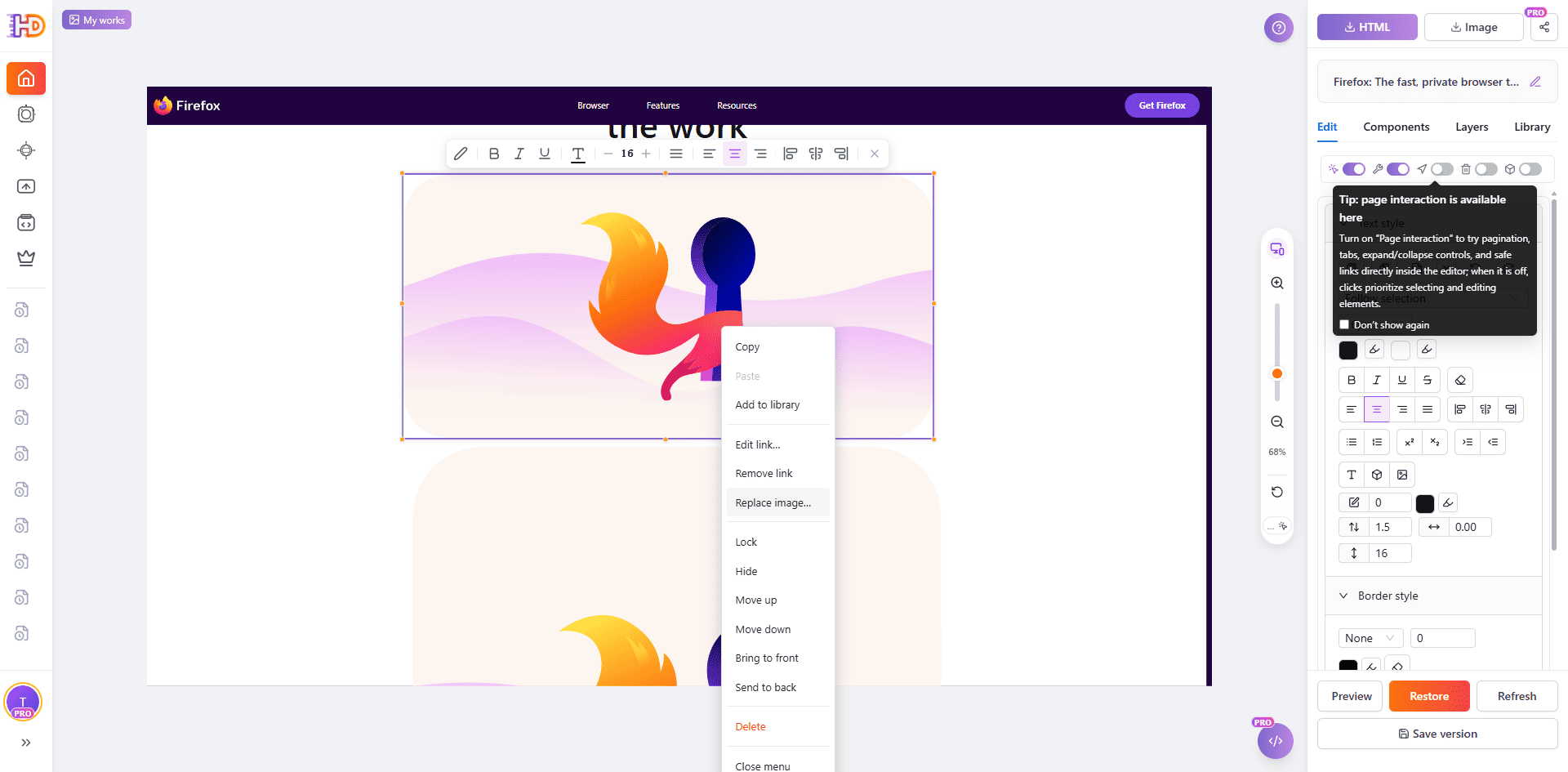Toggle the magic wand switch on
Viewport: 1568px width, 772px height.
(x=1354, y=169)
